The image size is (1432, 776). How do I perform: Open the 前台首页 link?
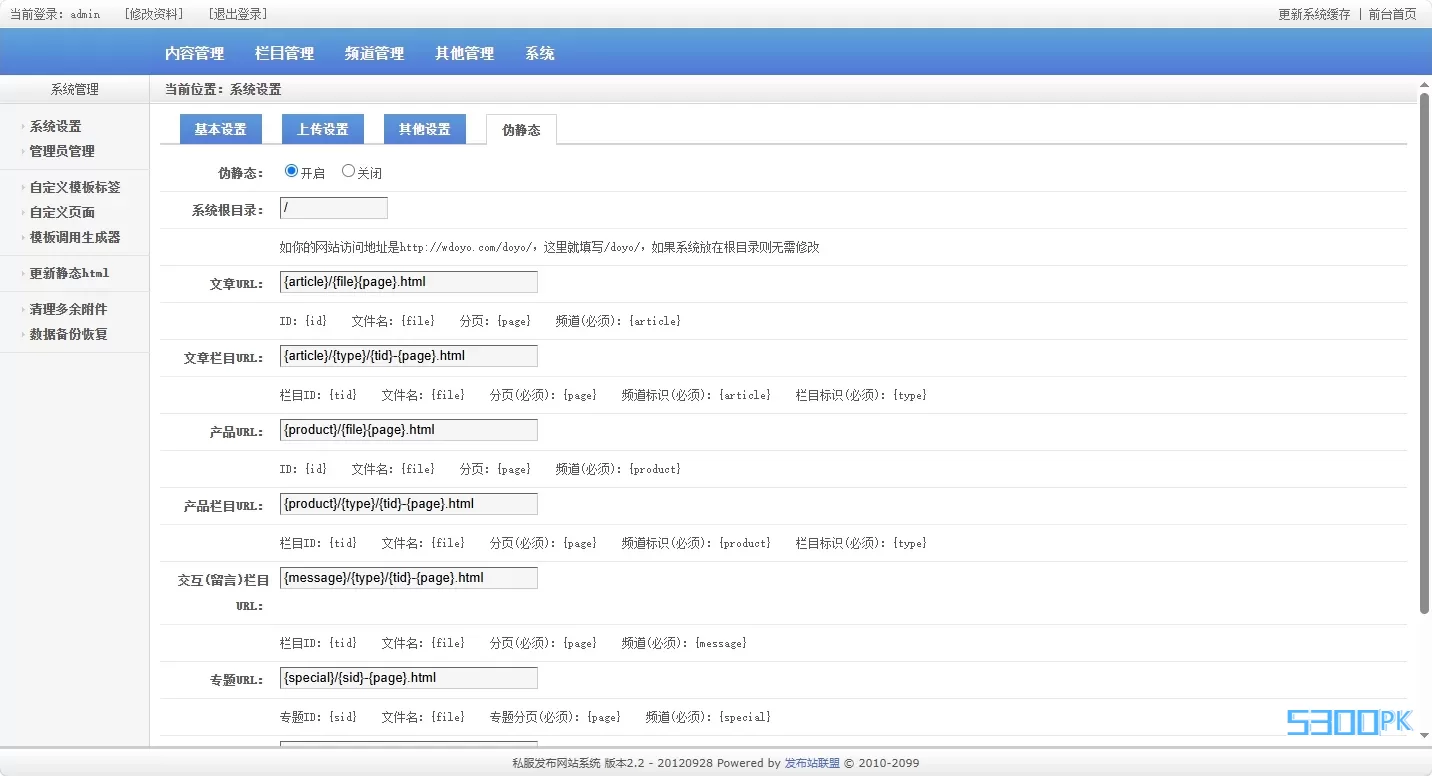point(1392,14)
